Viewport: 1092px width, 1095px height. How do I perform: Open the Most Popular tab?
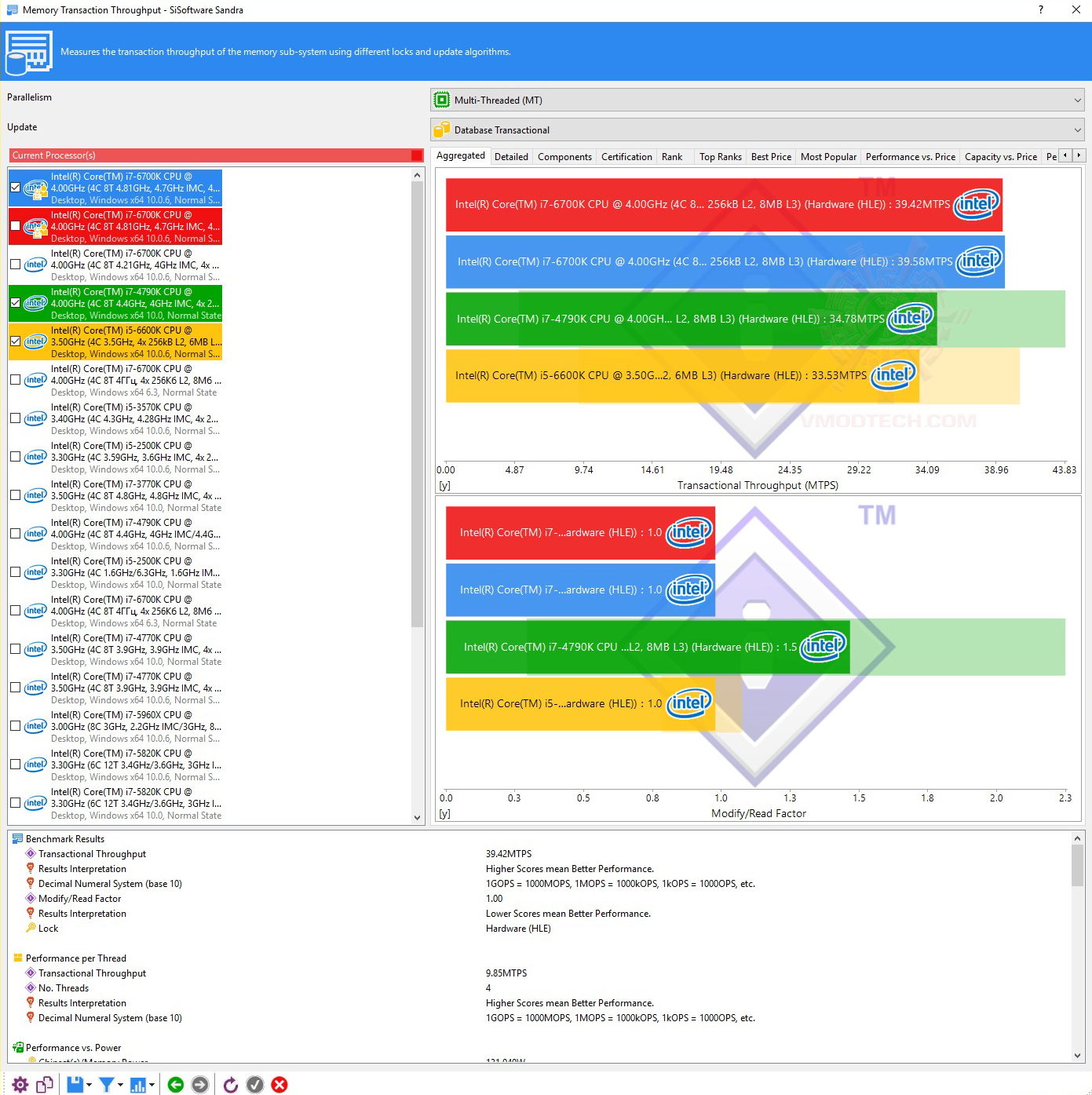(x=828, y=157)
